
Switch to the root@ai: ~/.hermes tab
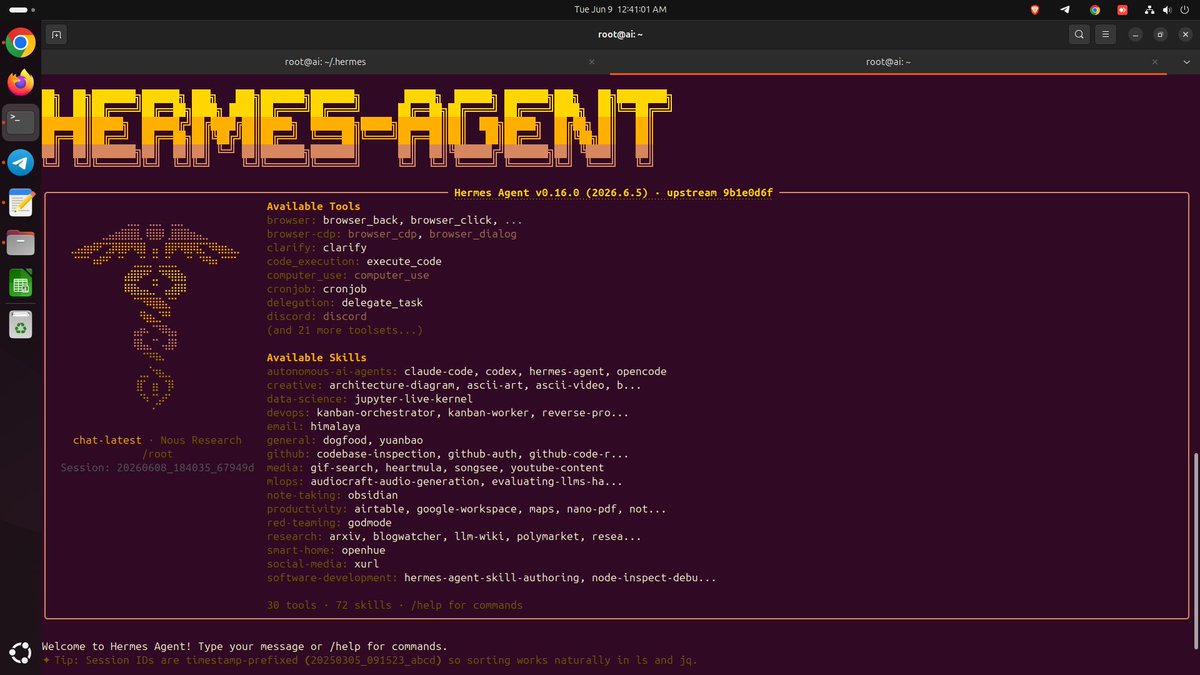point(325,62)
